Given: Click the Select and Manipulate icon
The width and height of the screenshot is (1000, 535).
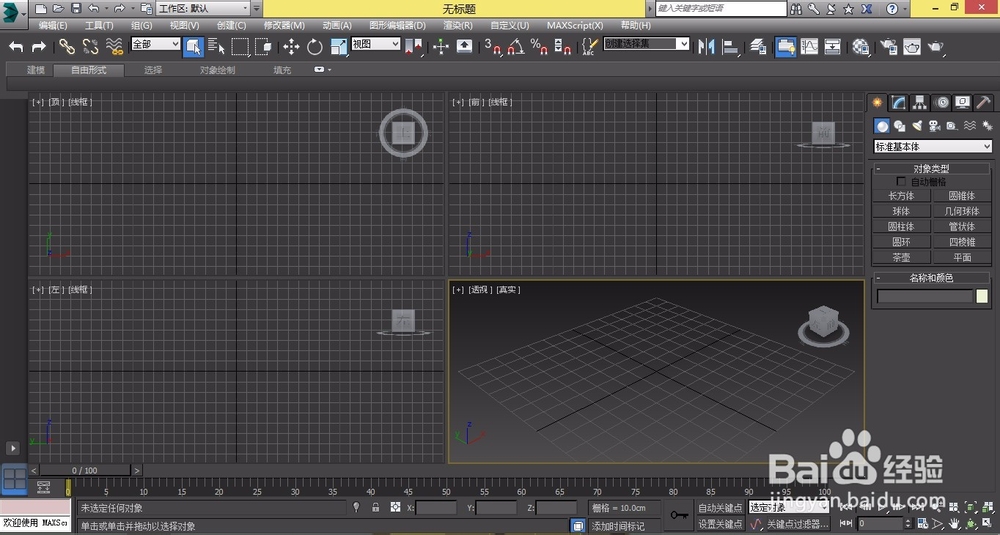Looking at the screenshot, I should (441, 46).
